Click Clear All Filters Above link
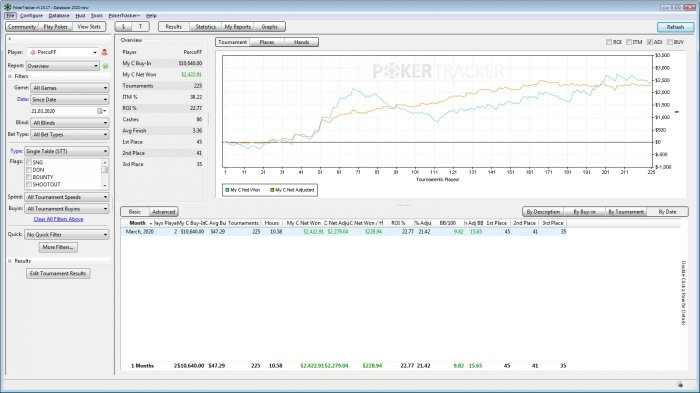The width and height of the screenshot is (700, 393). pos(58,219)
